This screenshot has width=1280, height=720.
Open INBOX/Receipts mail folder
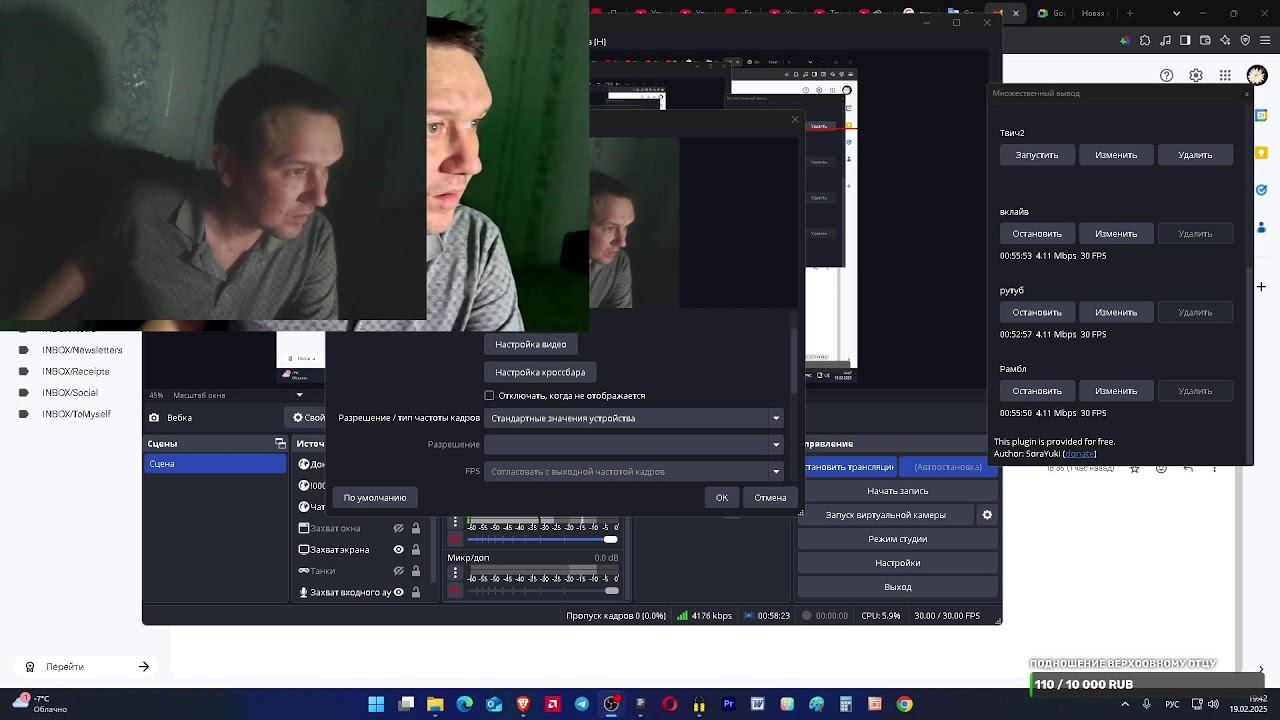76,372
